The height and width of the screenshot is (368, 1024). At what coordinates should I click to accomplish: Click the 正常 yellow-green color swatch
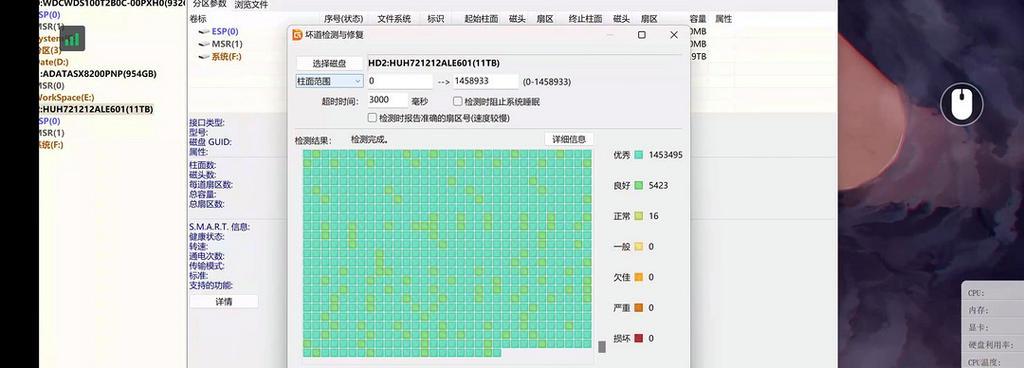tap(639, 216)
